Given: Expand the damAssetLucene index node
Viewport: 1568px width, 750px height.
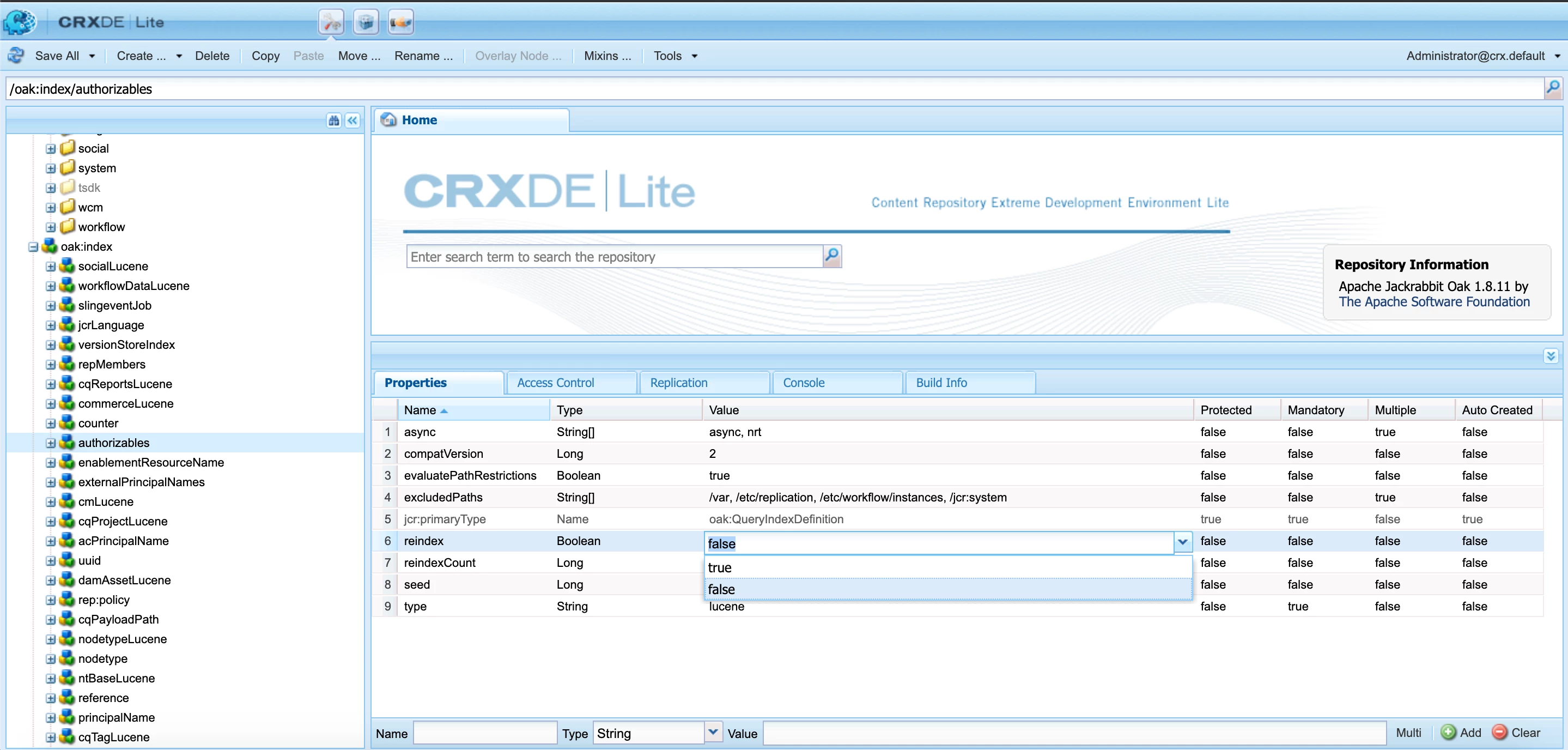Looking at the screenshot, I should pos(51,580).
